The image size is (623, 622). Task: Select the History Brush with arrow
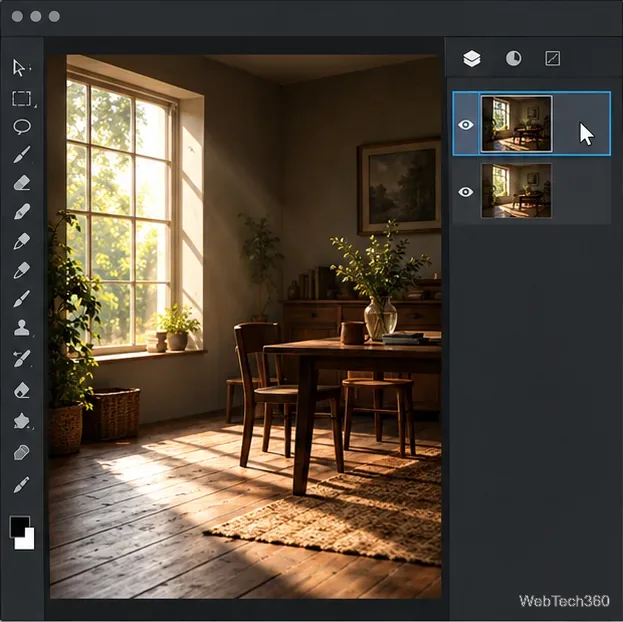coord(21,358)
